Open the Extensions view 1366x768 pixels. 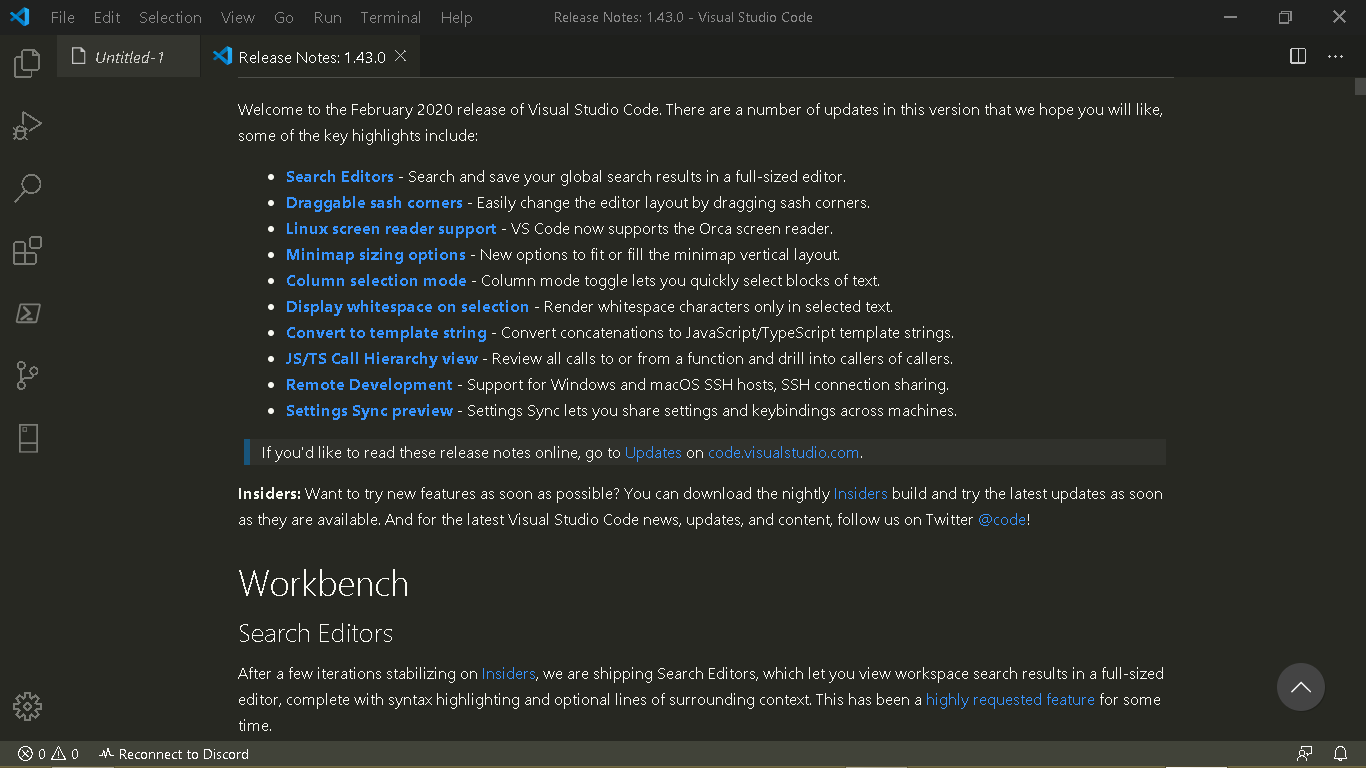click(27, 250)
